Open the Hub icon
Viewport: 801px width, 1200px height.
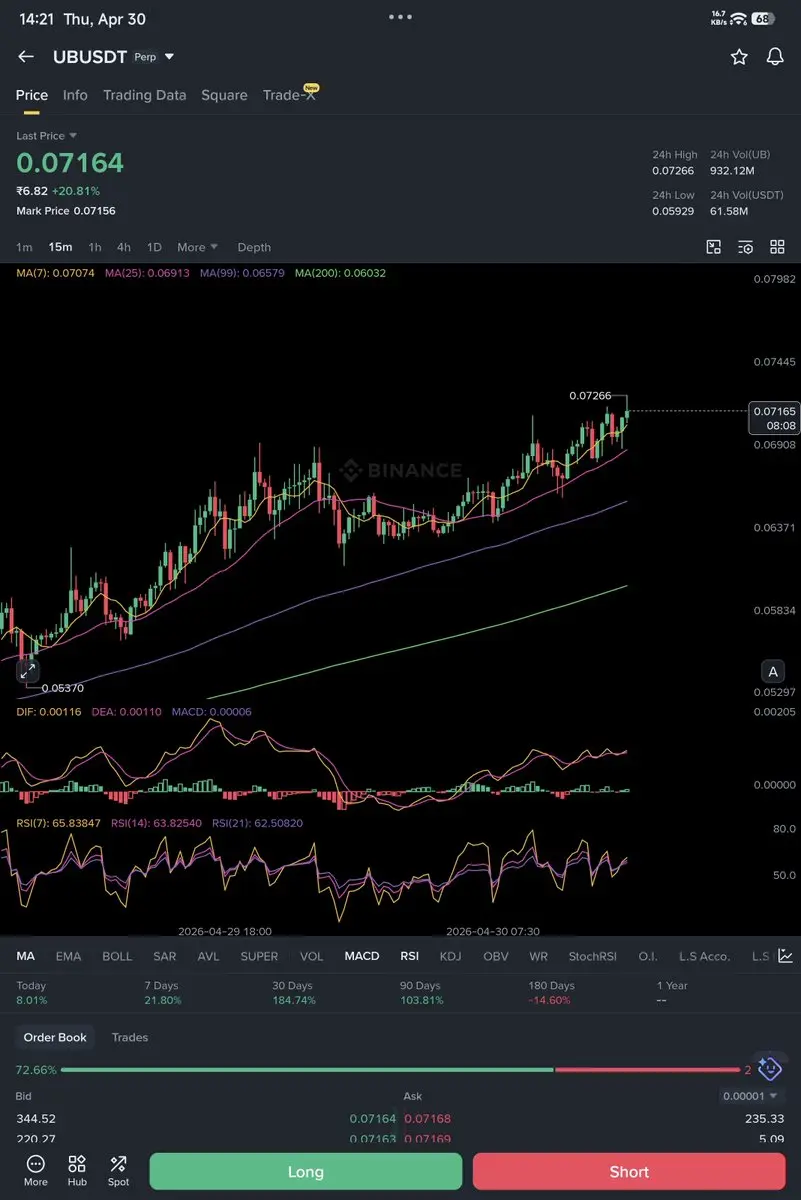pyautogui.click(x=77, y=1171)
